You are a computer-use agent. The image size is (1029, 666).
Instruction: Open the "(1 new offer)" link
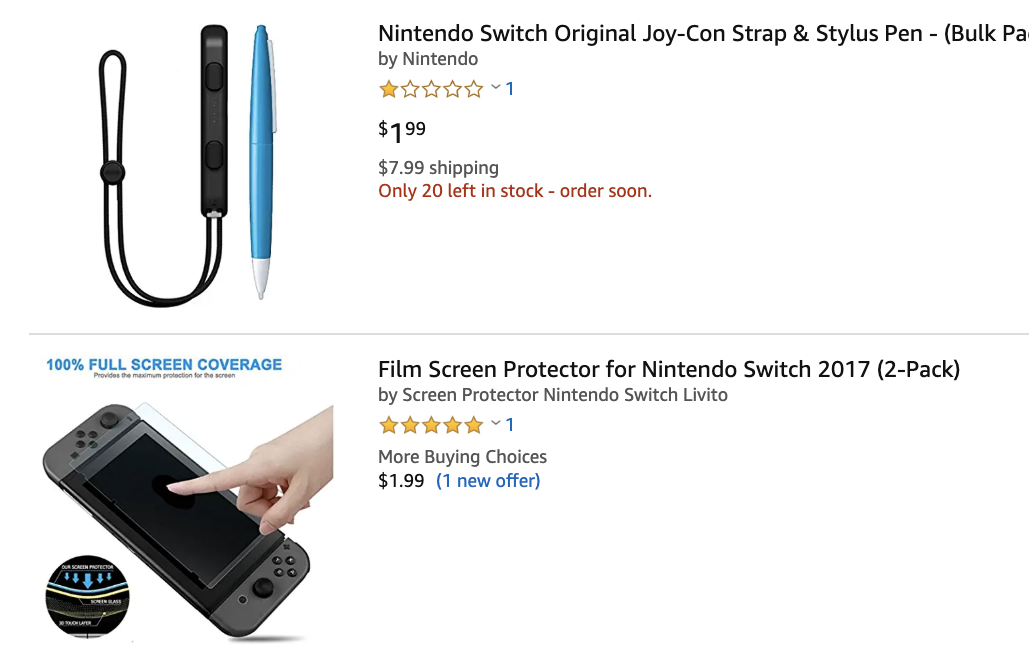coord(488,481)
